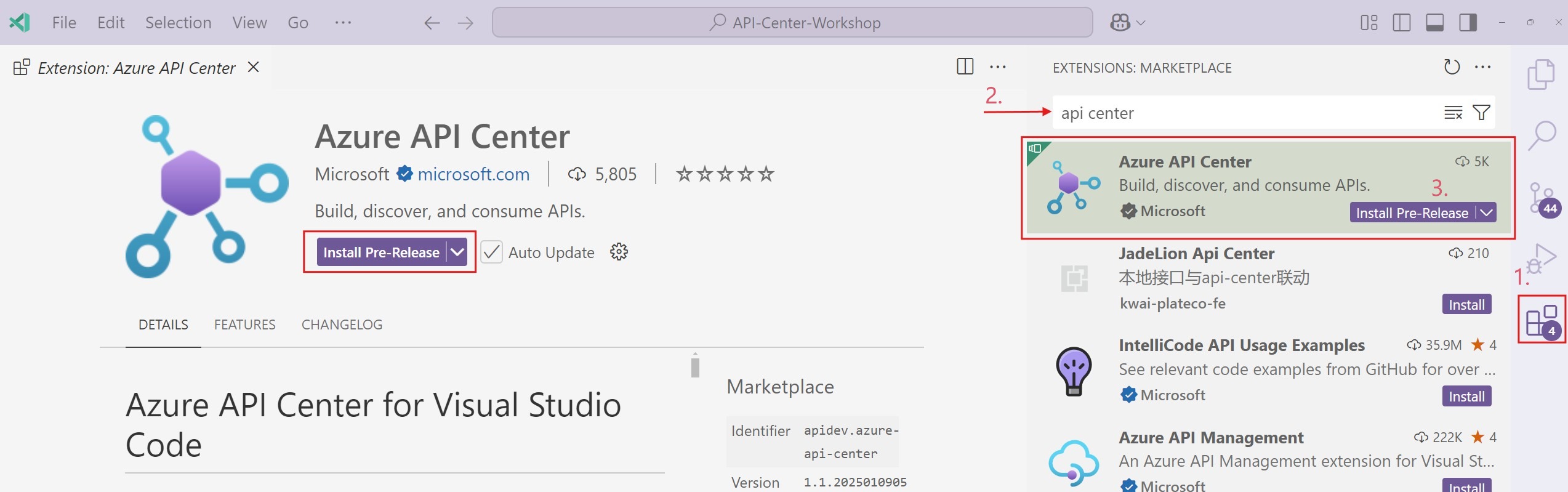Expand install options dropdown on detail page
This screenshot has width=1568, height=492.
(457, 252)
